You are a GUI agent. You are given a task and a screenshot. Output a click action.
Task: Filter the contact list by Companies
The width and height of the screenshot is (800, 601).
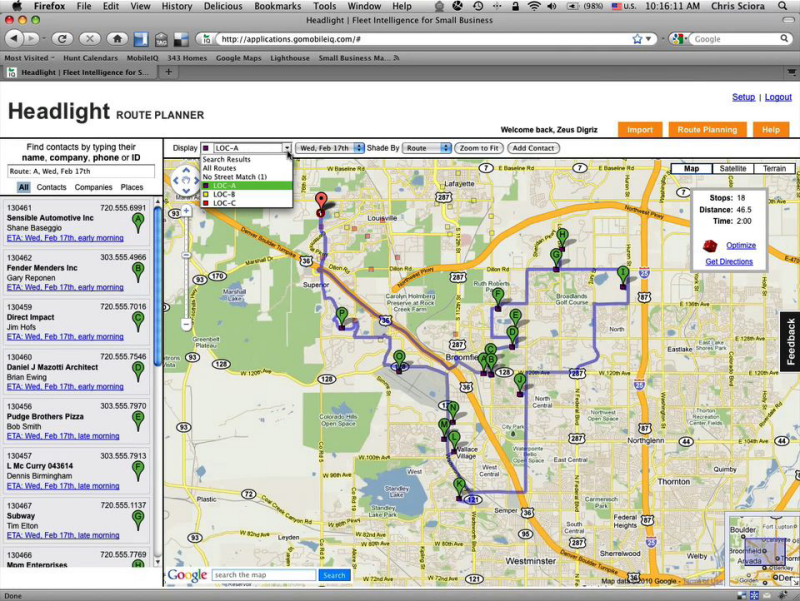coord(93,187)
